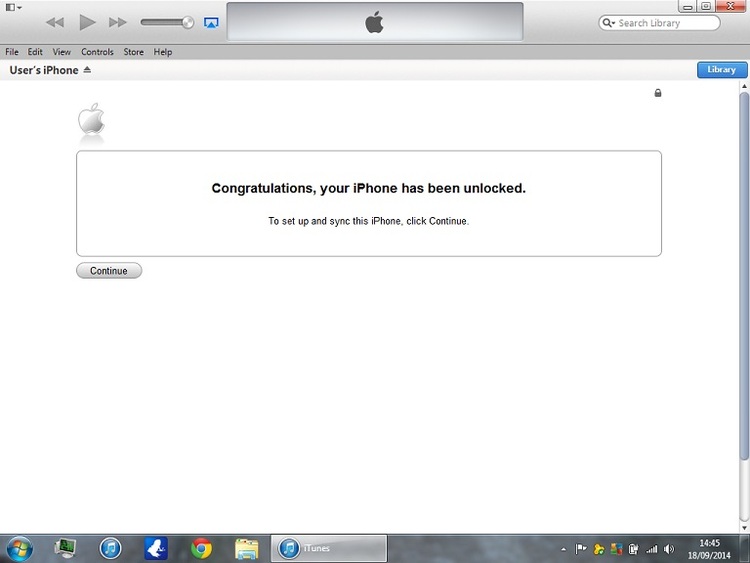750x563 pixels.
Task: Open the Controls menu
Action: pyautogui.click(x=97, y=52)
